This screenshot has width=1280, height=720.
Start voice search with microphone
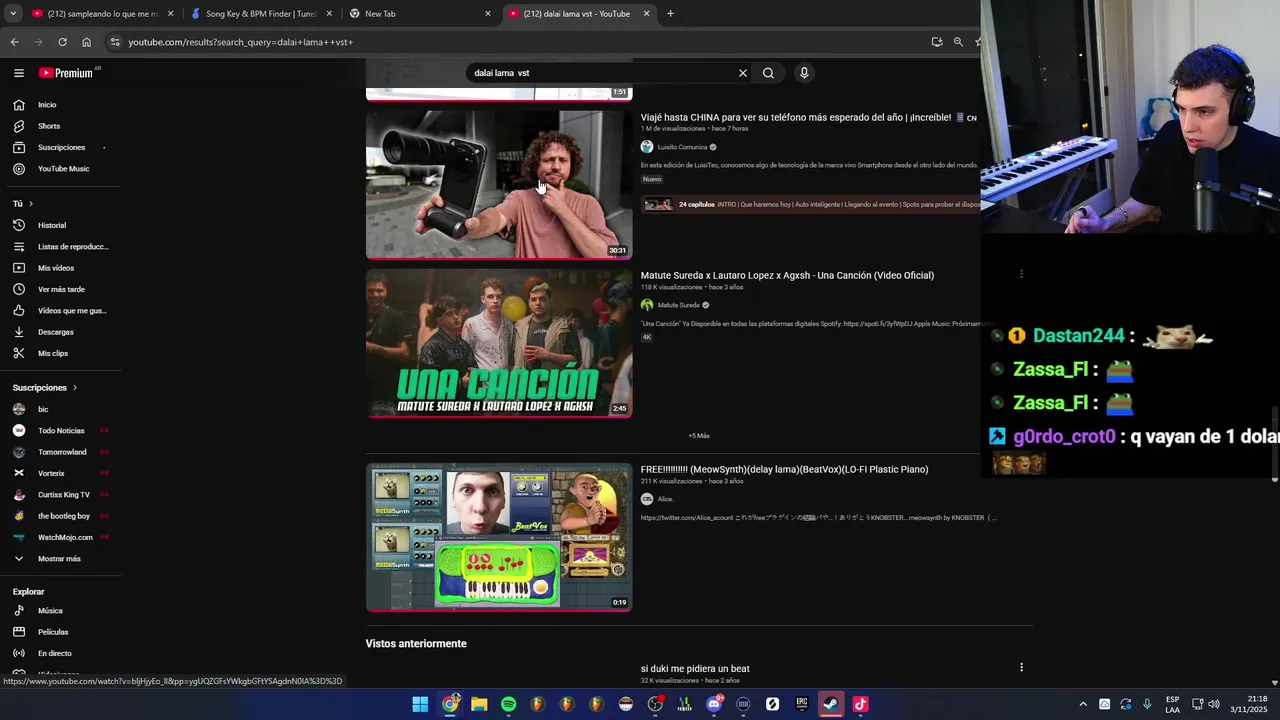803,73
